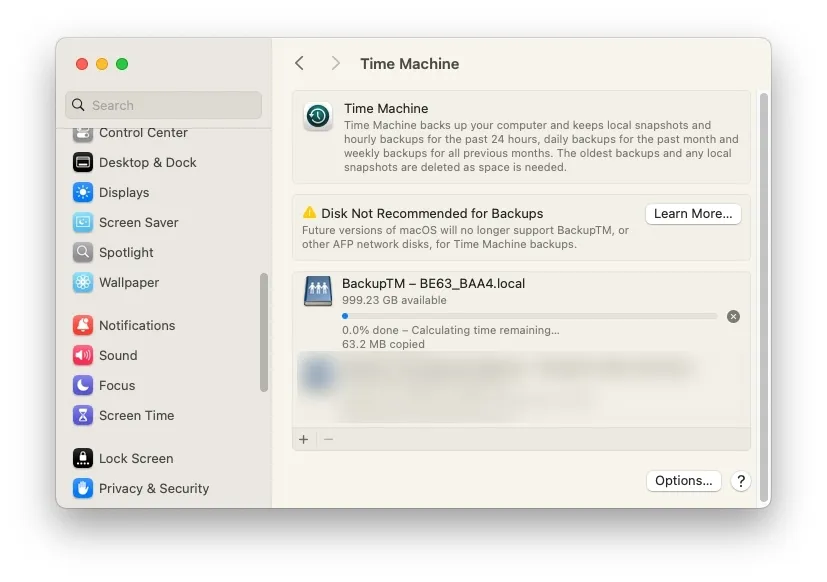
Task: Cancel the backup with the X button
Action: tap(733, 317)
